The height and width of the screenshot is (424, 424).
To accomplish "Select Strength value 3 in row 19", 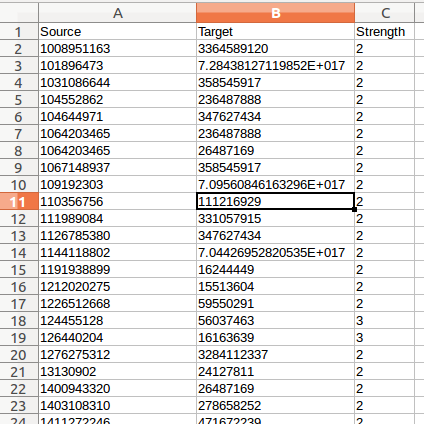I will pos(385,337).
